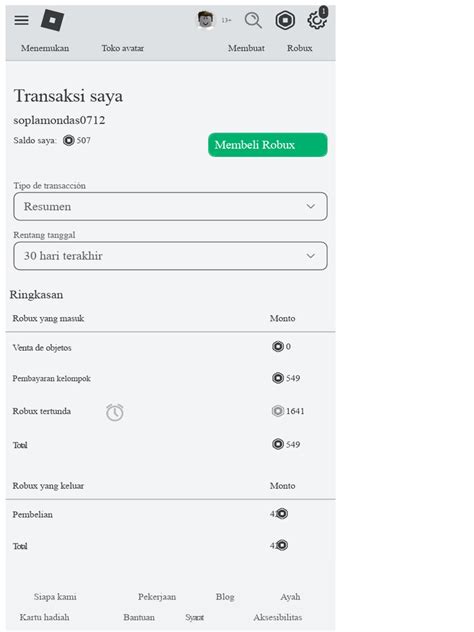Open the Kartu hadiah footer link
Image resolution: width=474 pixels, height=632 pixels.
pyautogui.click(x=44, y=617)
